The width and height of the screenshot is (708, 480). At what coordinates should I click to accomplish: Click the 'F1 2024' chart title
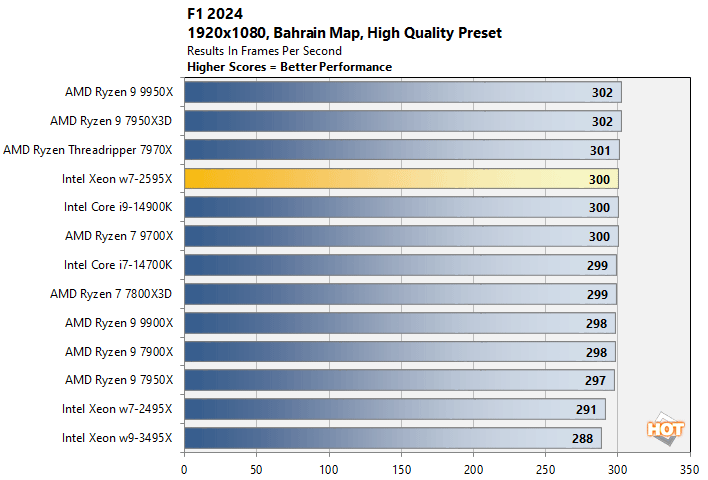click(x=215, y=14)
